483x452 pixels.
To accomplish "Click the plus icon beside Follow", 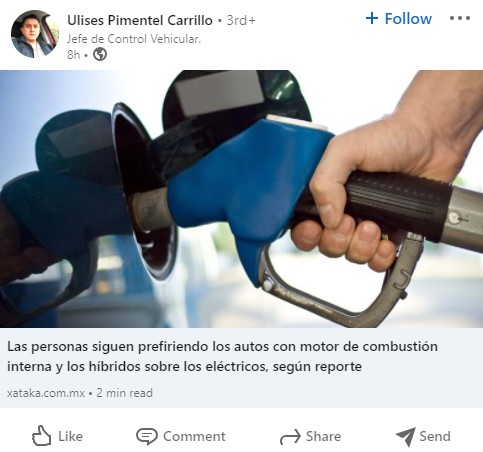I will point(372,18).
